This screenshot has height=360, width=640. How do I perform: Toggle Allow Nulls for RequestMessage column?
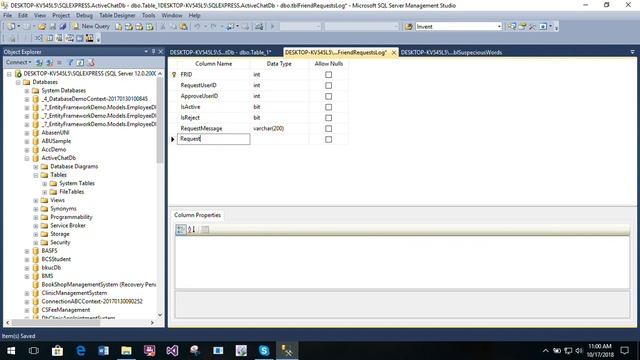click(329, 129)
